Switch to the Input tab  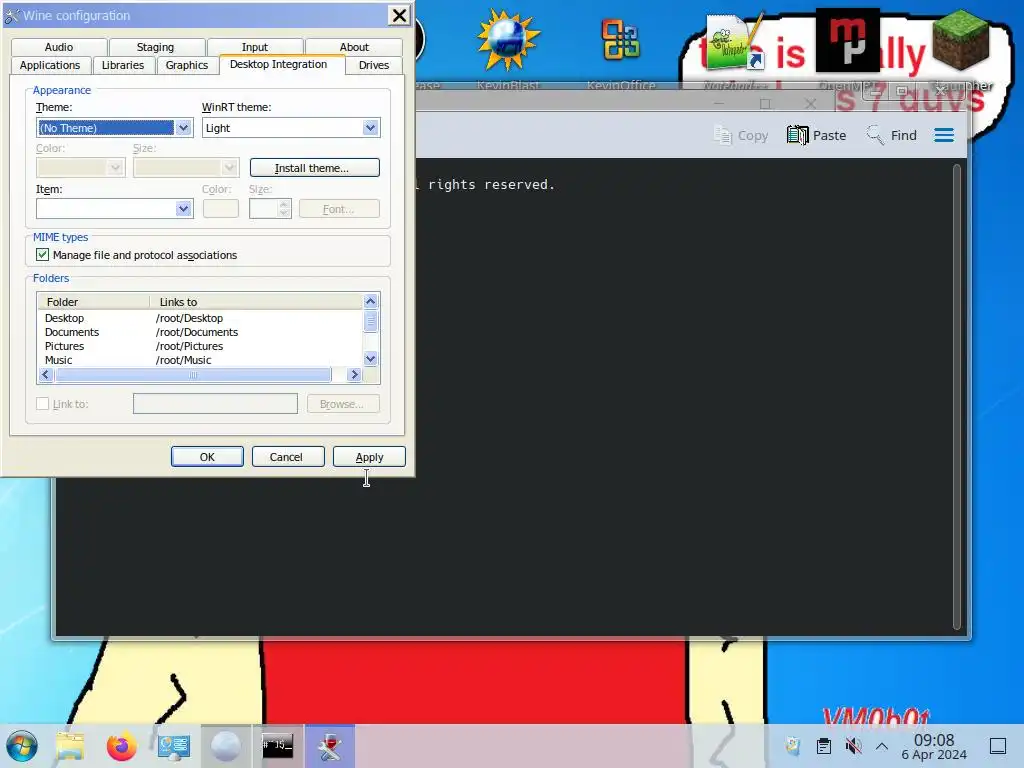pos(255,47)
